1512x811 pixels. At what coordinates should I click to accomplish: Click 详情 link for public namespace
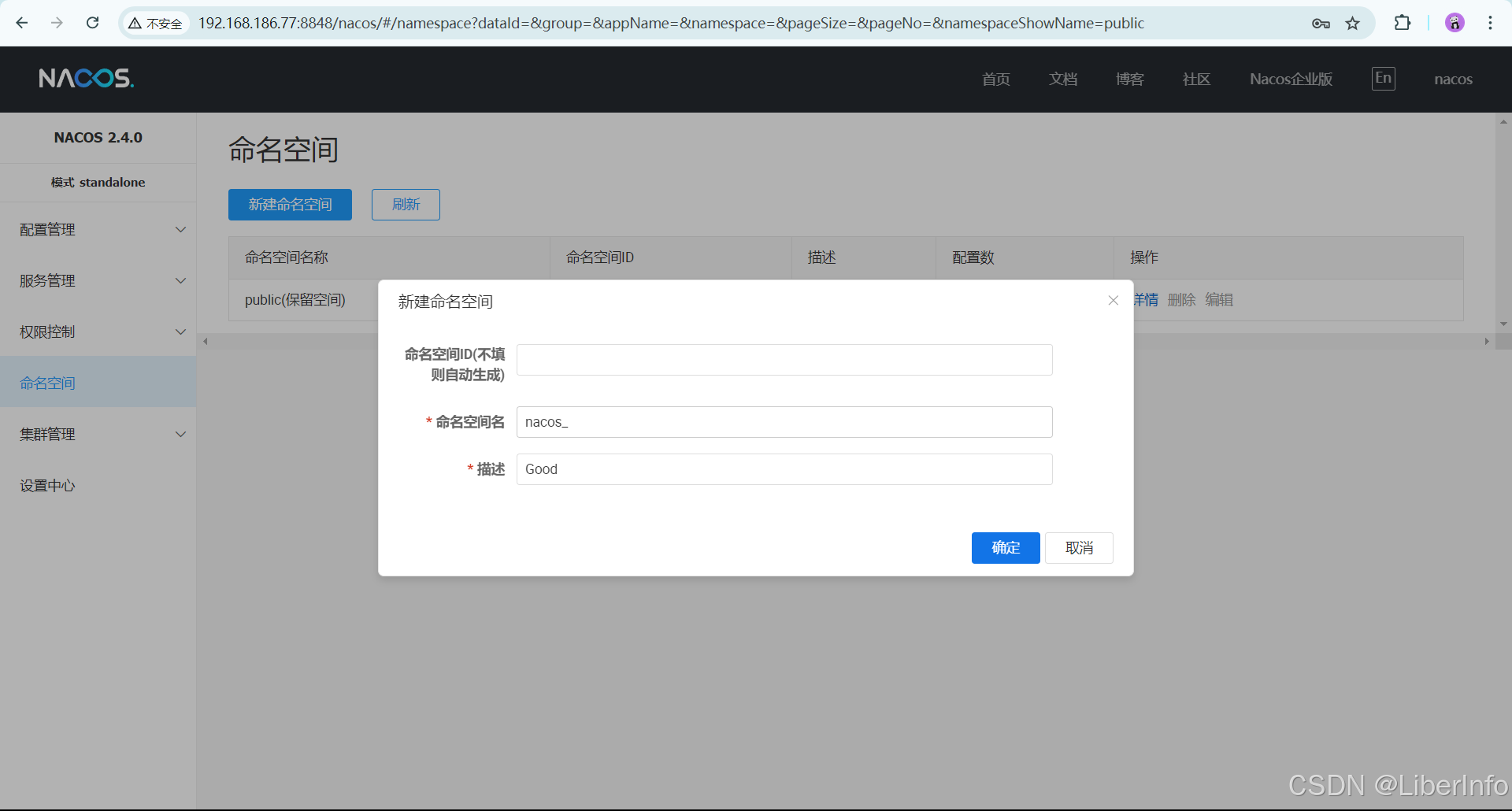tap(1146, 300)
